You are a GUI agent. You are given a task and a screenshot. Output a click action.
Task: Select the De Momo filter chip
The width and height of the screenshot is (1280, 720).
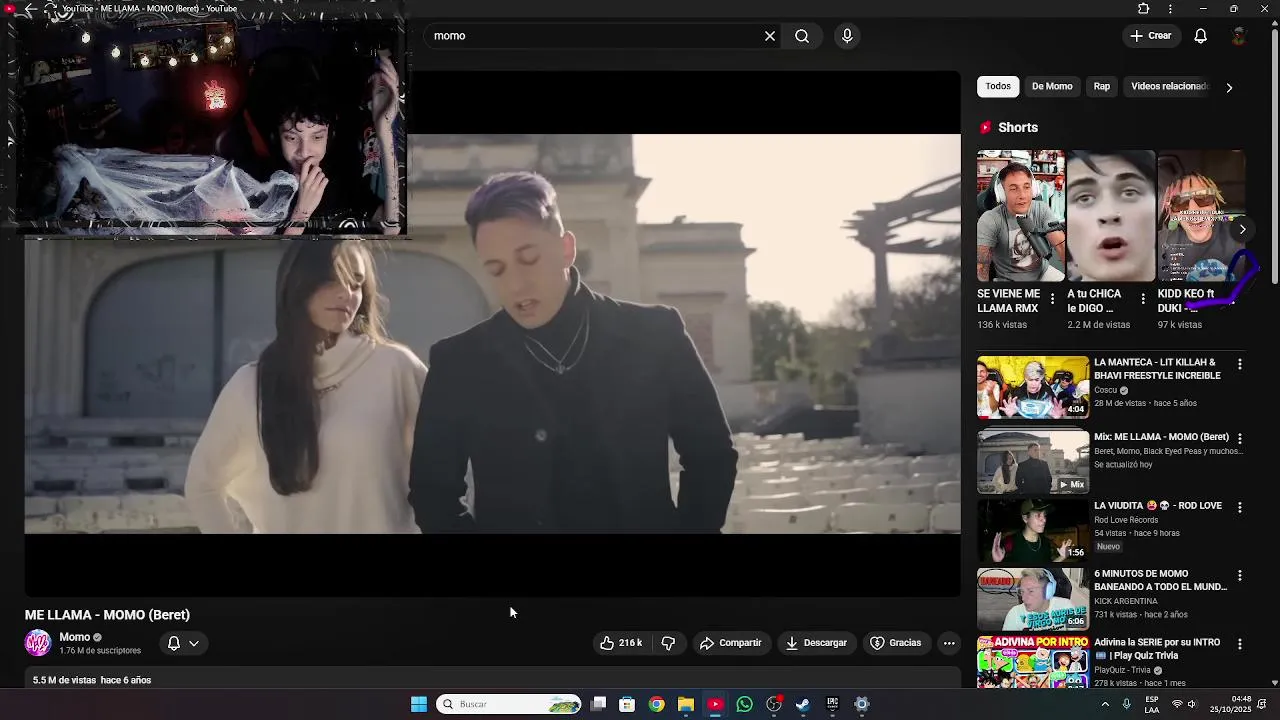[1052, 86]
